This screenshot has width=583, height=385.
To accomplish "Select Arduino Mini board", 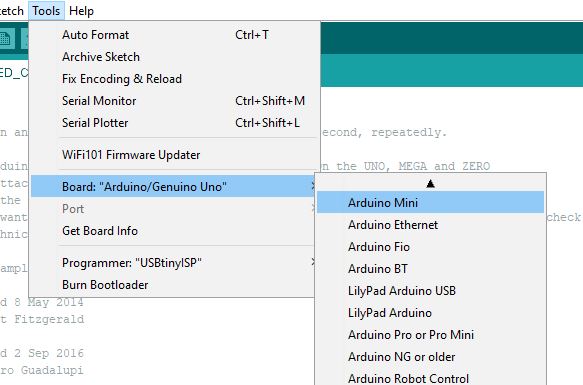I will [430, 202].
